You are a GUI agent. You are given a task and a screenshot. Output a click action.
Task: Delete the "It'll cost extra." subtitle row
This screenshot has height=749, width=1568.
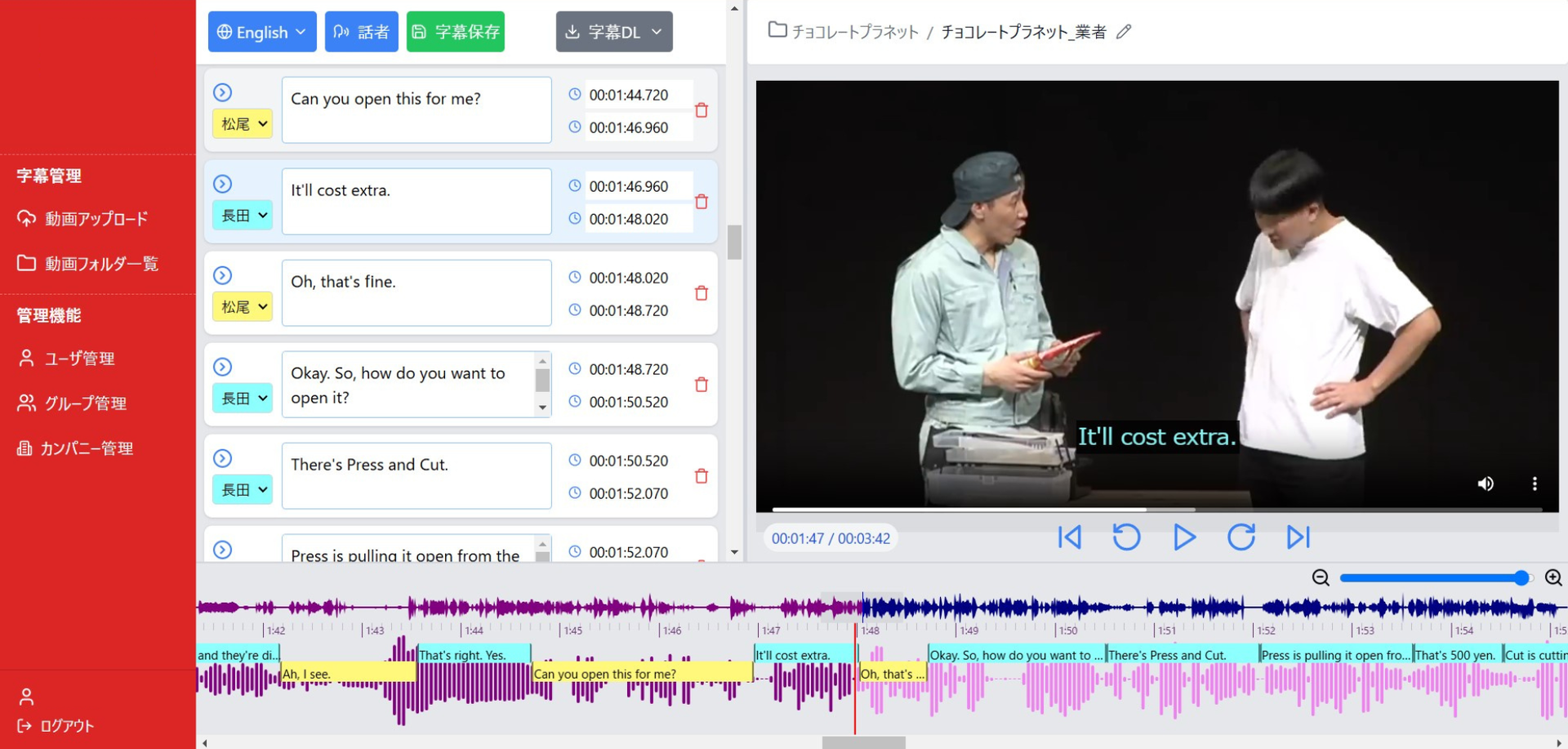tap(701, 202)
